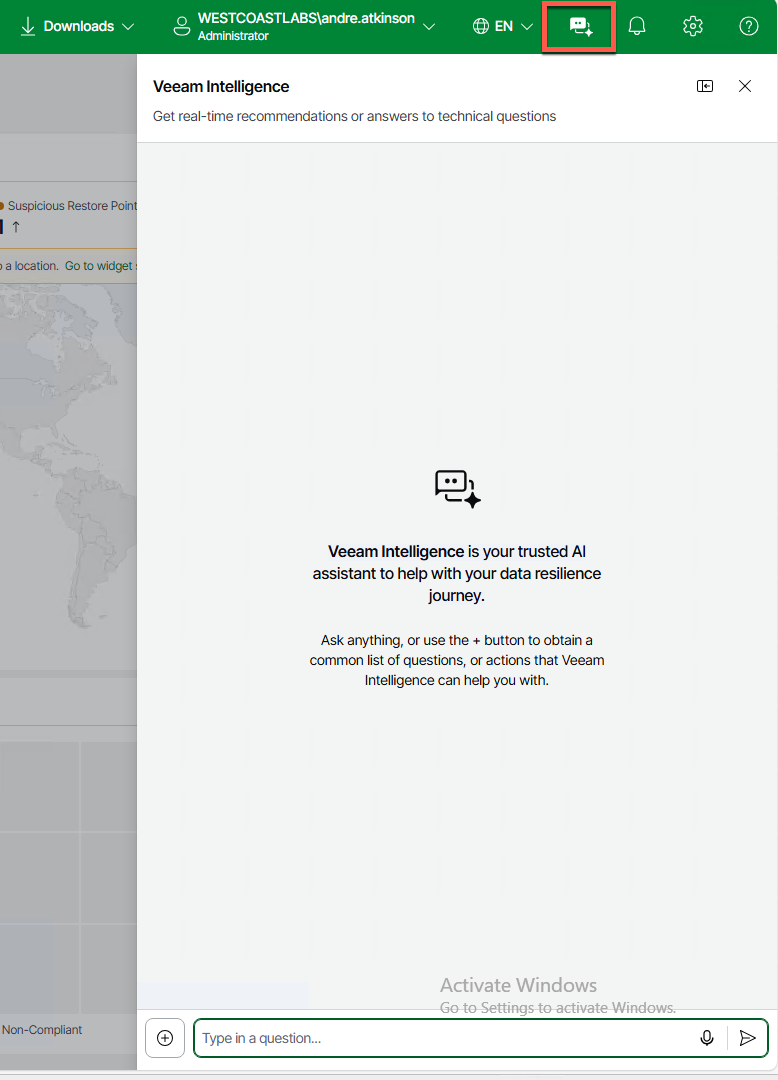Click the Suspicious Restore Point legend
Viewport: 778px width, 1080px height.
pyautogui.click(x=70, y=206)
